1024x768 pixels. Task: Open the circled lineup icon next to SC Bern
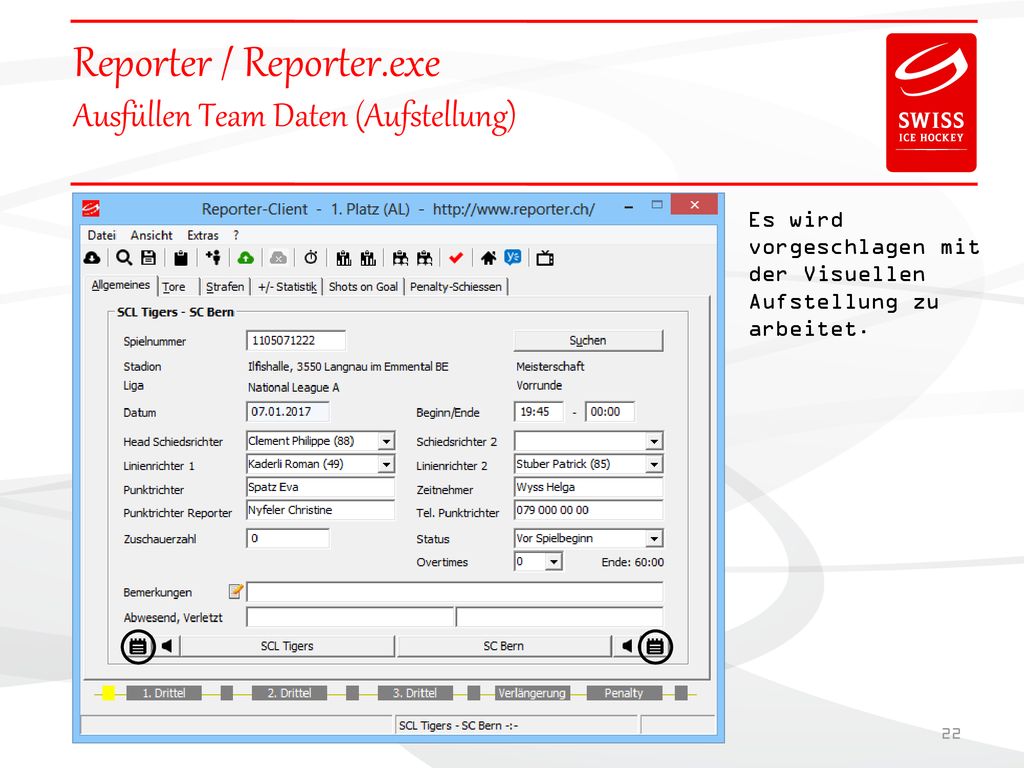click(655, 647)
